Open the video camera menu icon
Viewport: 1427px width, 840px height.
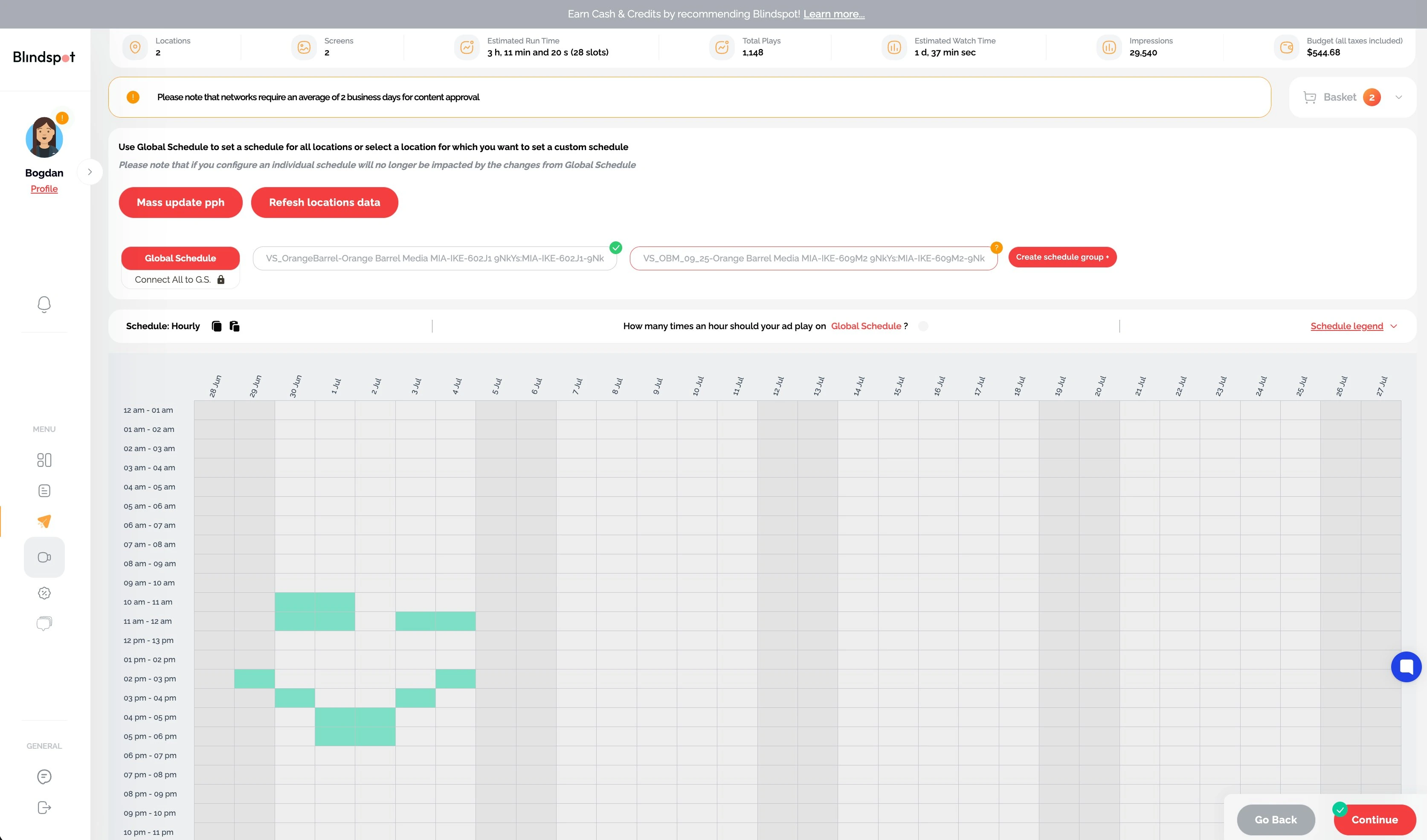click(x=44, y=558)
